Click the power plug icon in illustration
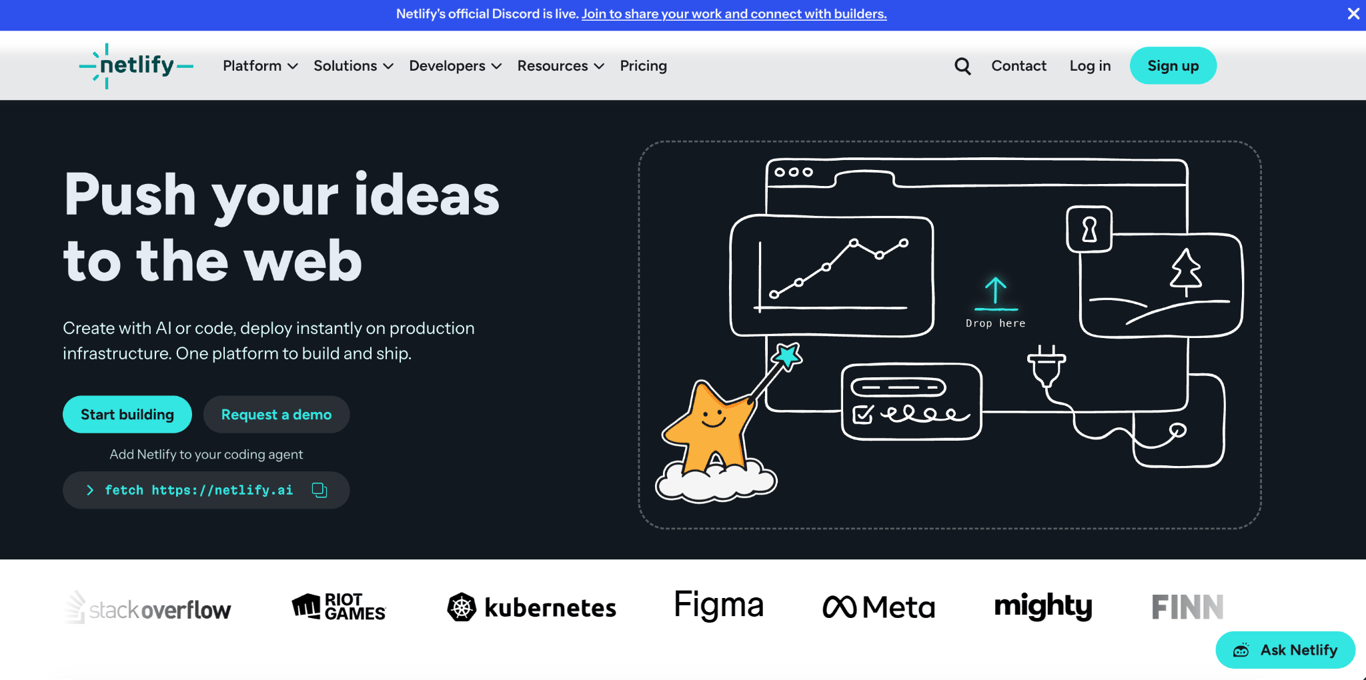Image resolution: width=1366 pixels, height=680 pixels. [x=1047, y=367]
